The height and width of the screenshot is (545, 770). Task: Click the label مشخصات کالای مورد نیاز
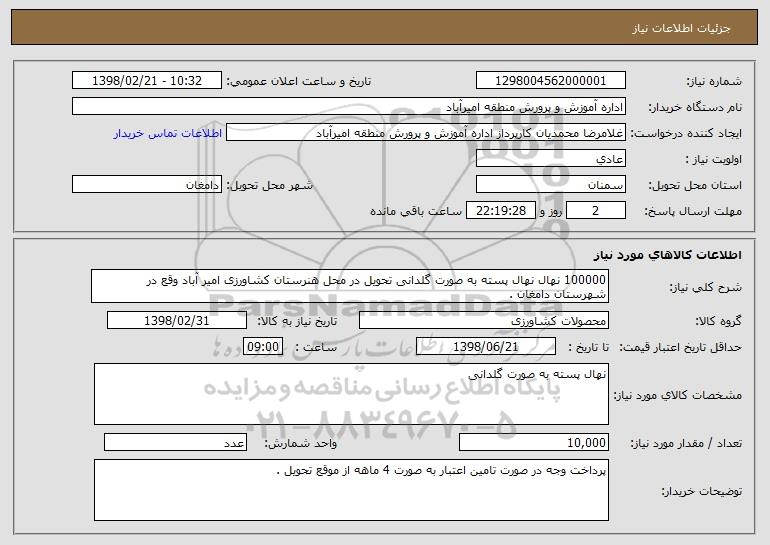point(678,395)
